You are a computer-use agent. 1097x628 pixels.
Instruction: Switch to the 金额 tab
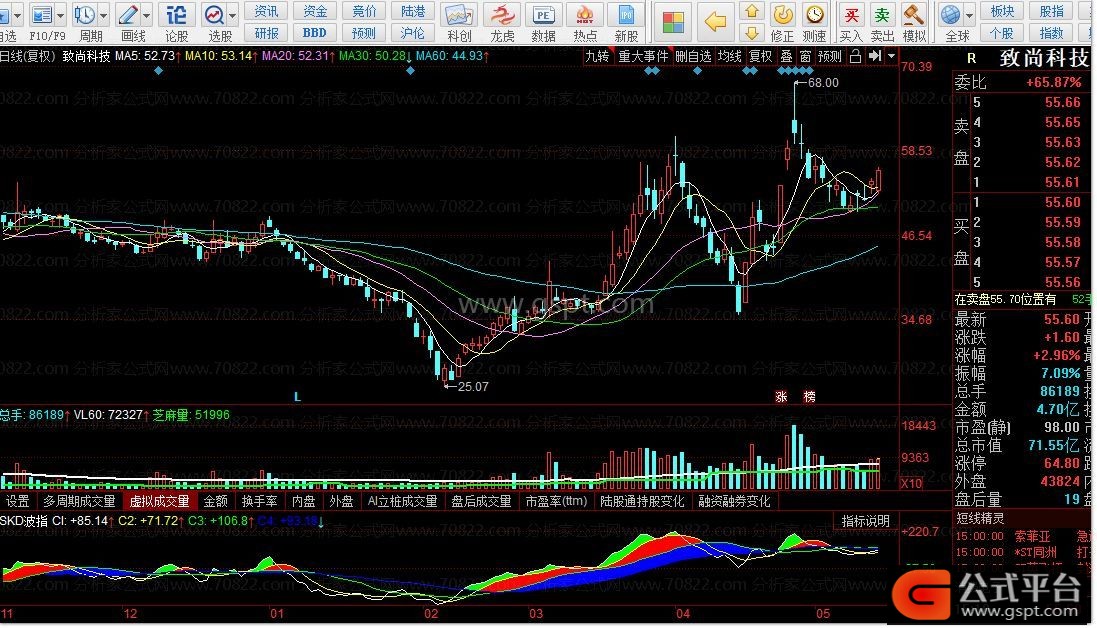coord(215,501)
